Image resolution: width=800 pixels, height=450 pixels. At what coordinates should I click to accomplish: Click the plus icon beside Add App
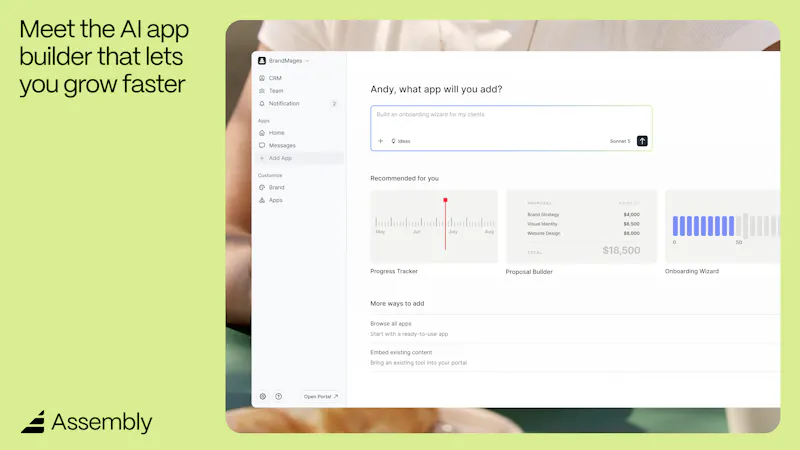pyautogui.click(x=262, y=158)
